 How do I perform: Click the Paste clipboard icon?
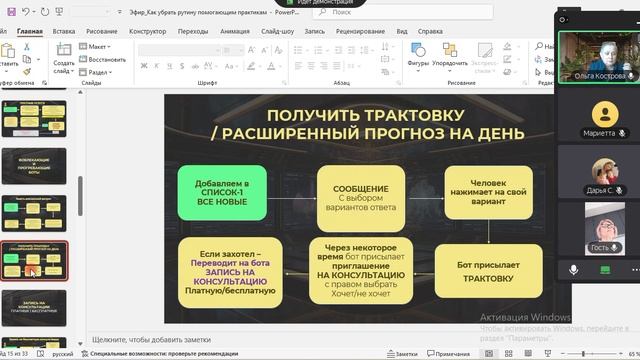(8, 51)
